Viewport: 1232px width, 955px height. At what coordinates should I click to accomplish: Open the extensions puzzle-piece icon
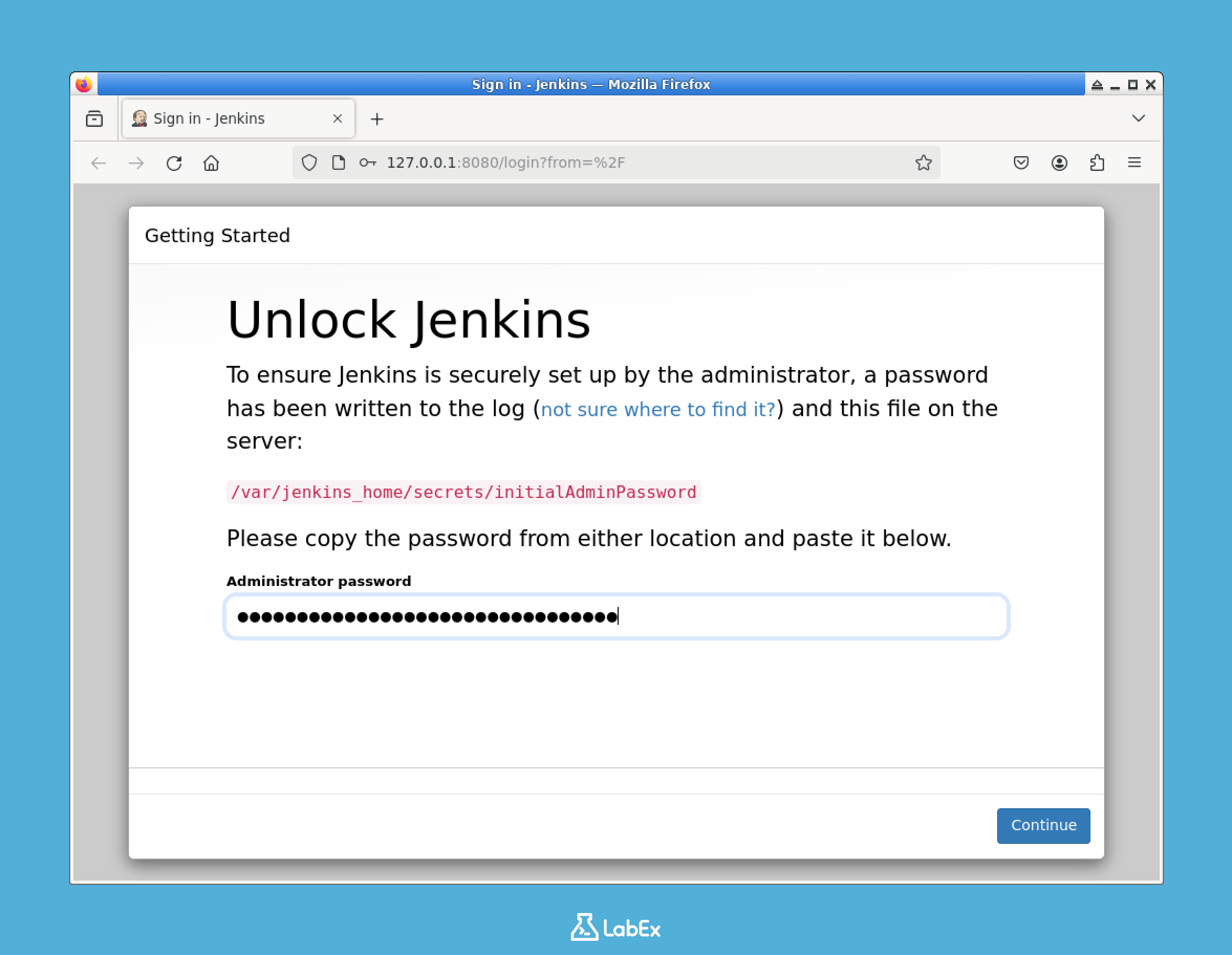(x=1097, y=163)
